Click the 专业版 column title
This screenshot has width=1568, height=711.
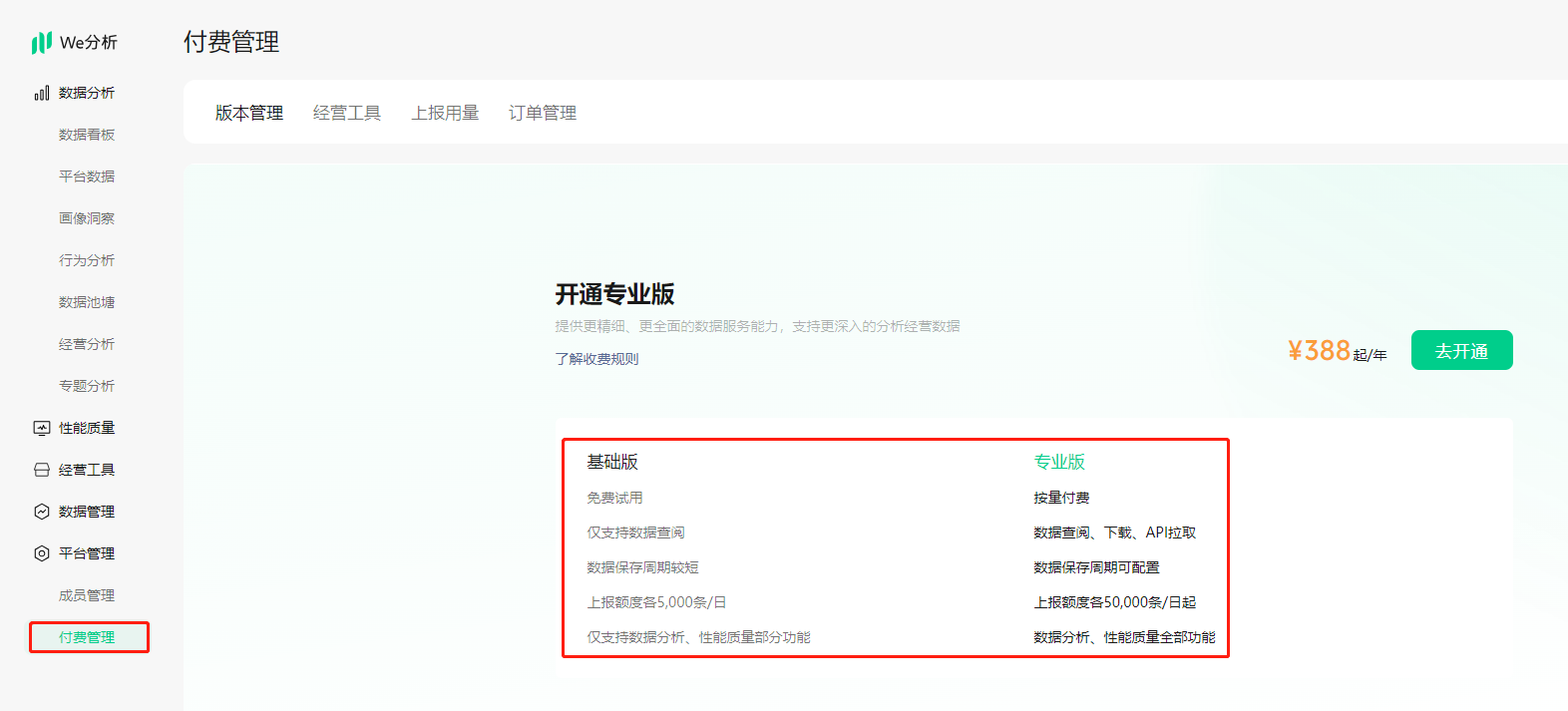(1059, 462)
